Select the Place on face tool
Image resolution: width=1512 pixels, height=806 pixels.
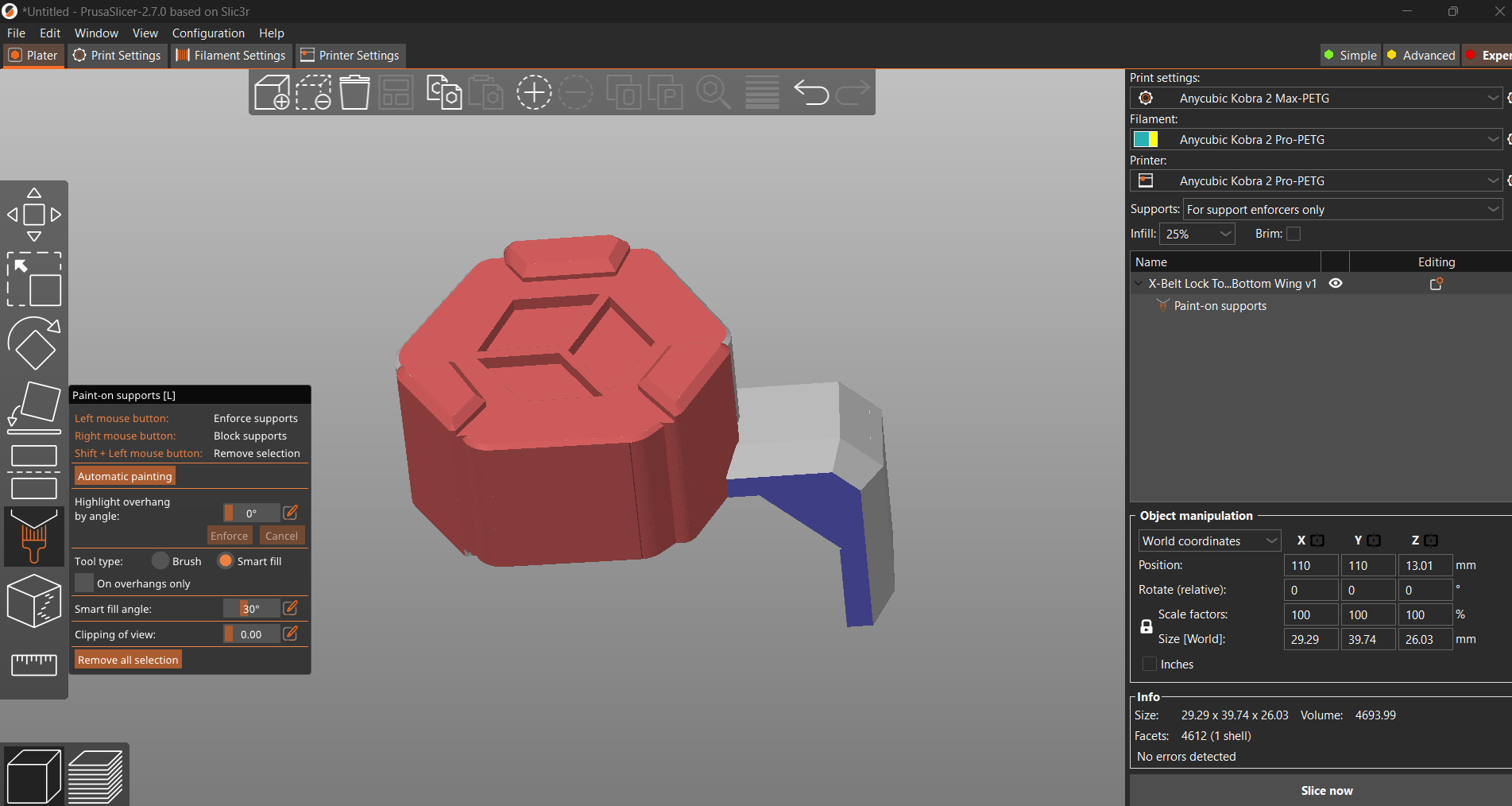33,407
